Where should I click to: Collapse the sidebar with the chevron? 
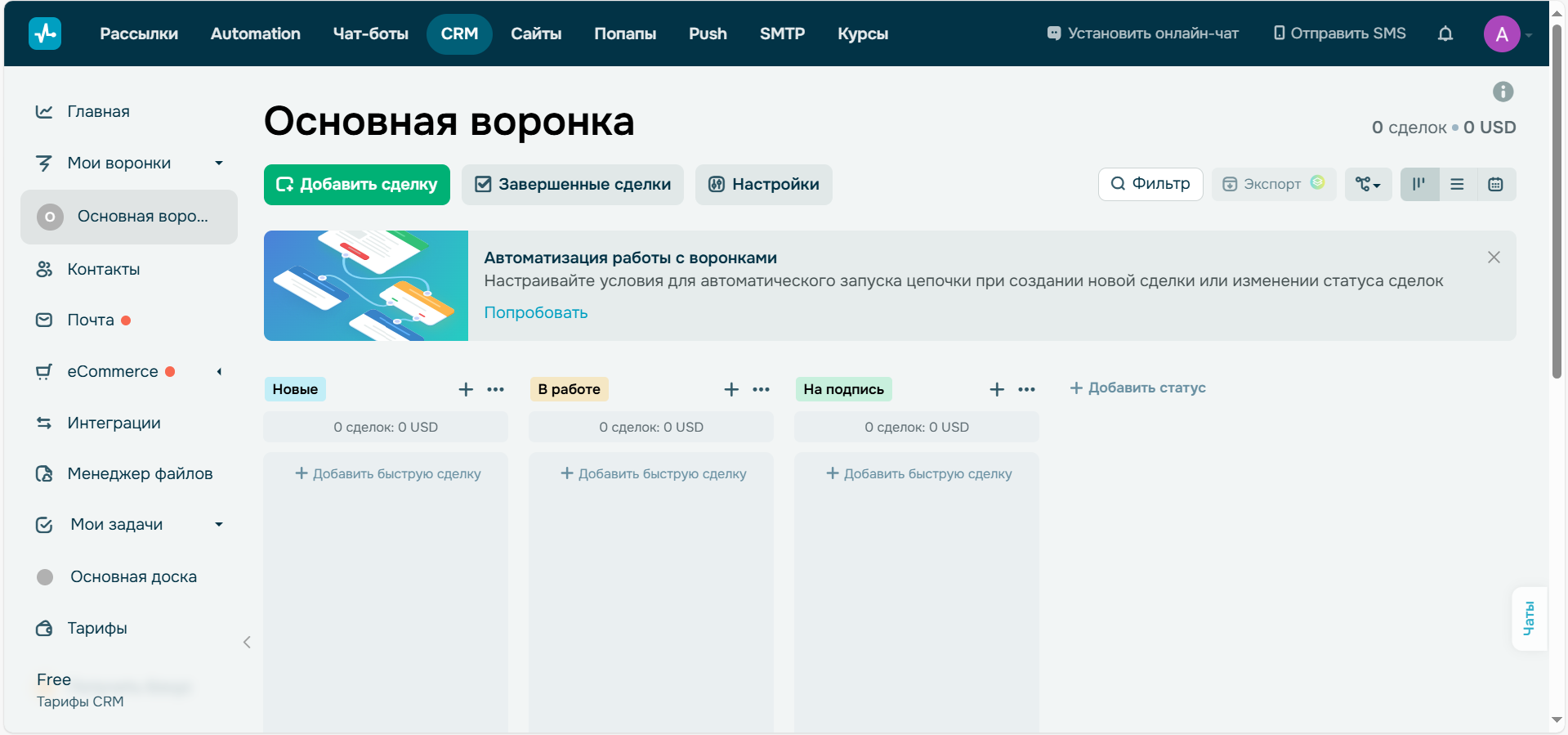(x=247, y=643)
